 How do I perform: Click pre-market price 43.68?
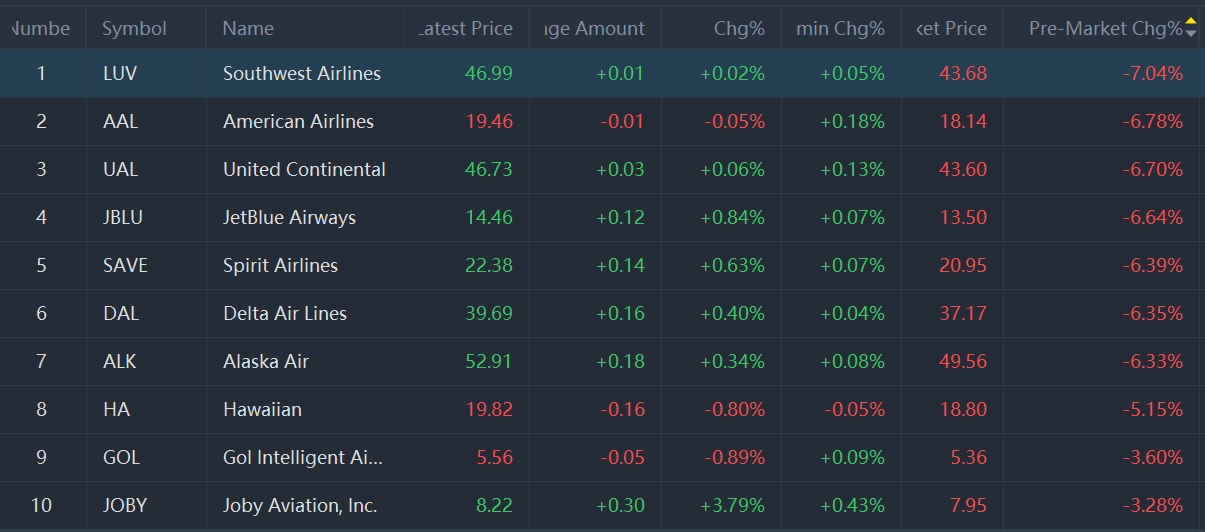(963, 73)
